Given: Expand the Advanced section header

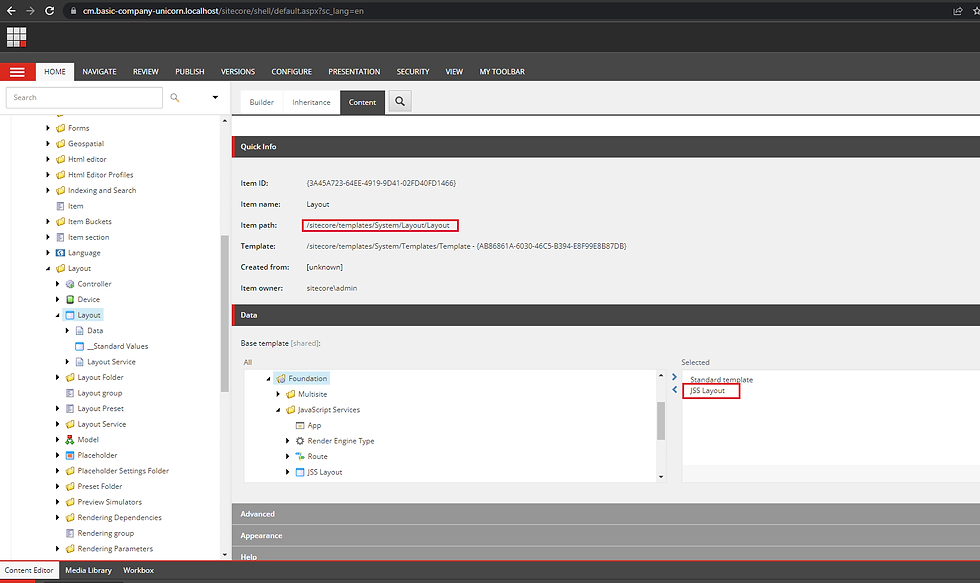Looking at the screenshot, I should [x=606, y=514].
